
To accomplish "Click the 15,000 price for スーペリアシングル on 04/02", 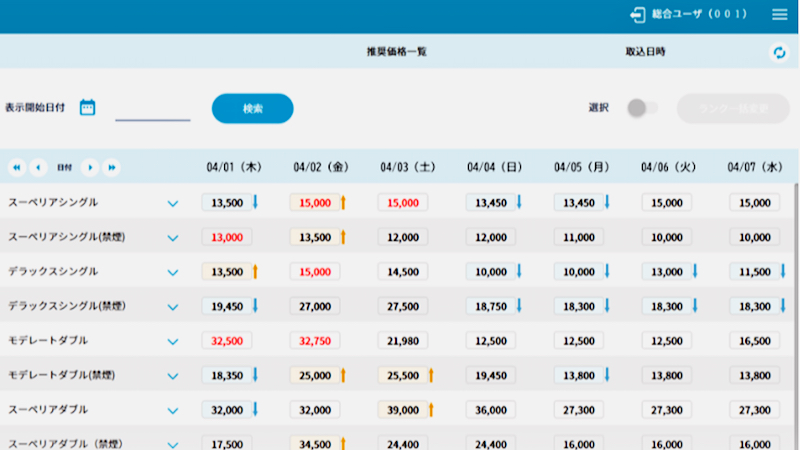I will [314, 203].
